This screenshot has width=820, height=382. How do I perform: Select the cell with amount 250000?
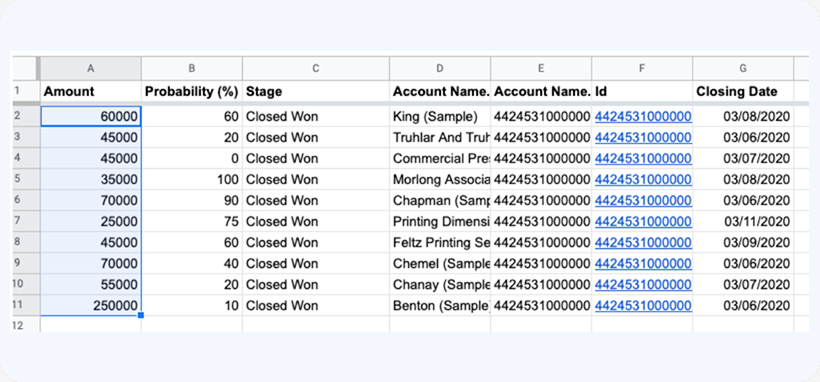pos(90,305)
